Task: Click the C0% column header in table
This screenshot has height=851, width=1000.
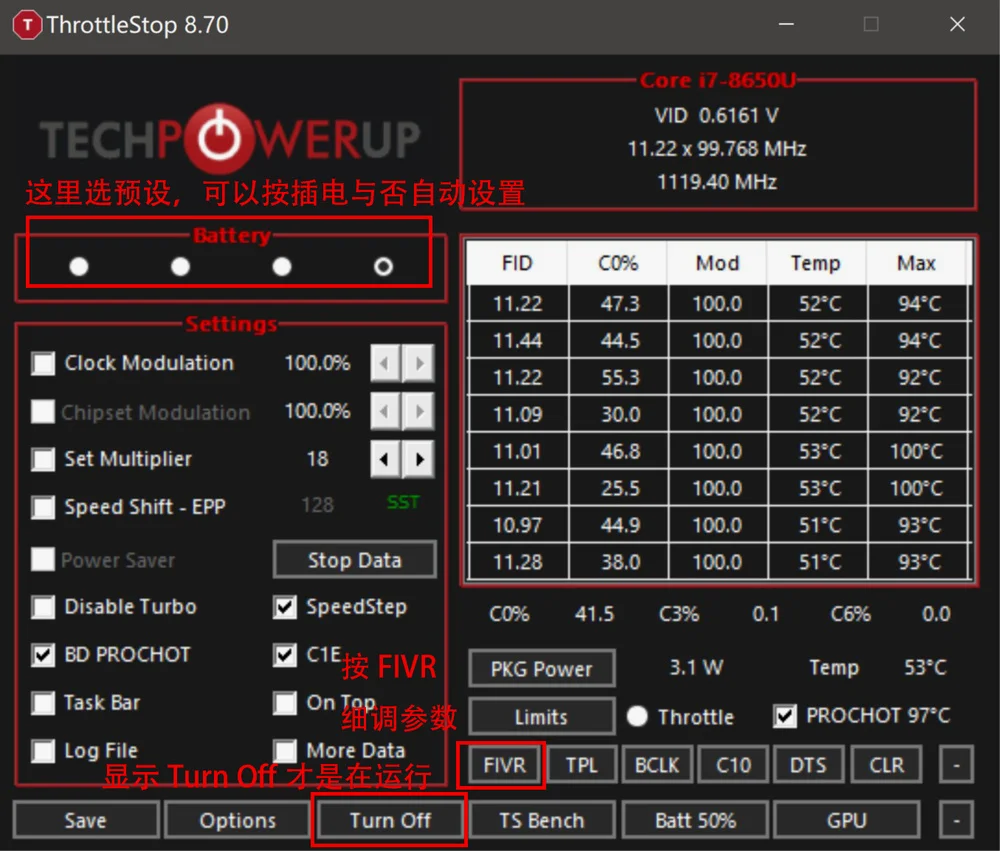Action: point(618,263)
